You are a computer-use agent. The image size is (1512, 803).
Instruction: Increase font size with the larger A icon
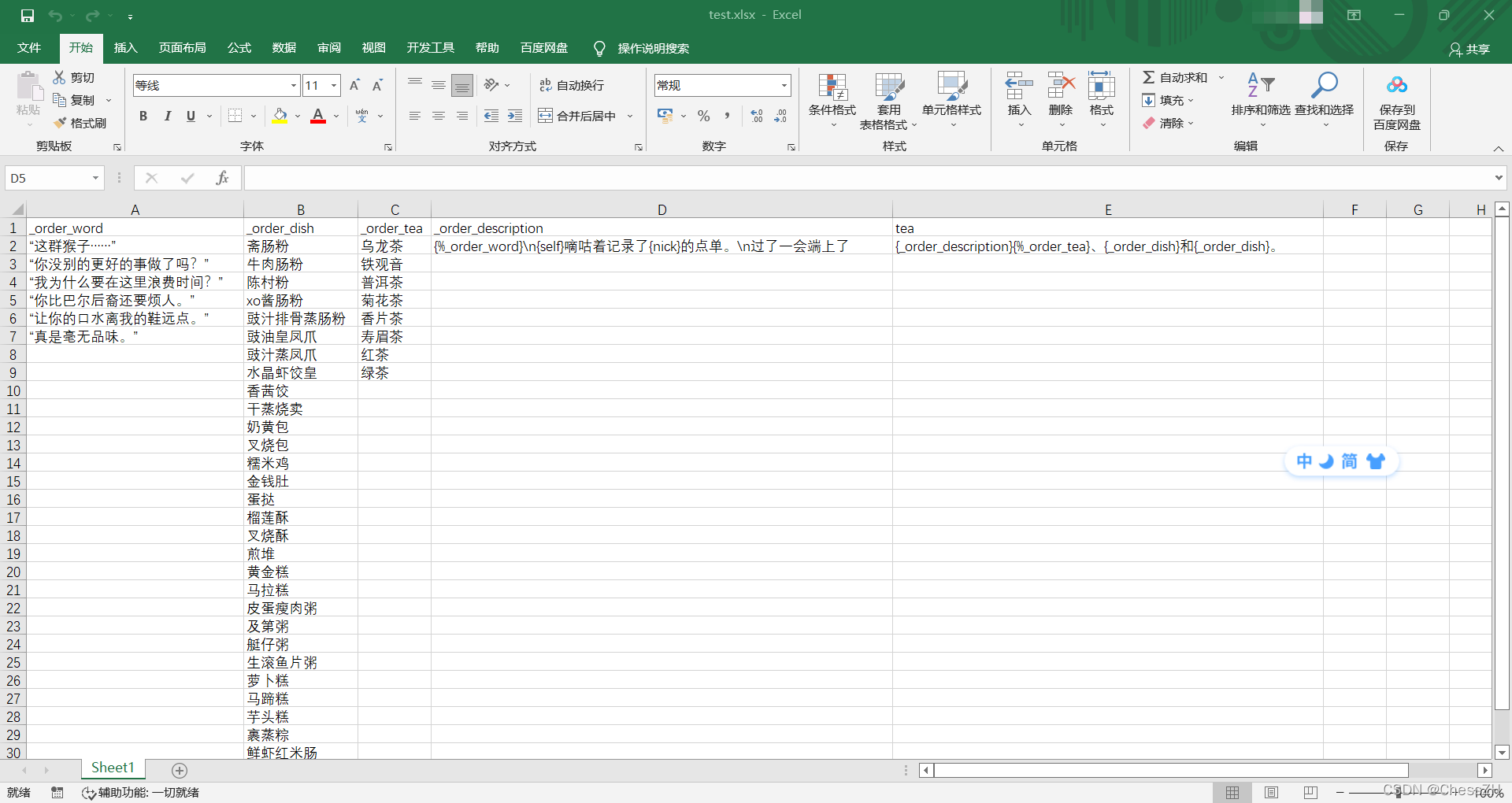coord(354,85)
